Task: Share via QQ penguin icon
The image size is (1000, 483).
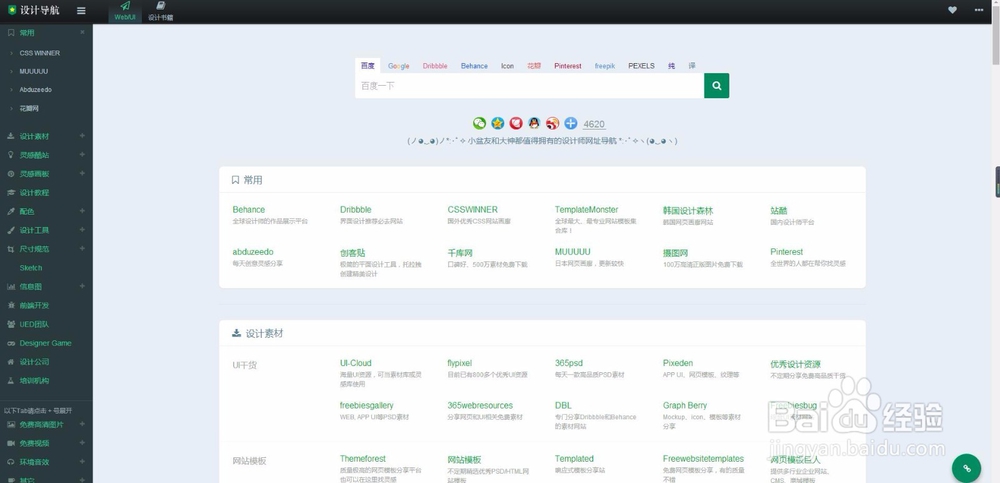Action: point(534,123)
